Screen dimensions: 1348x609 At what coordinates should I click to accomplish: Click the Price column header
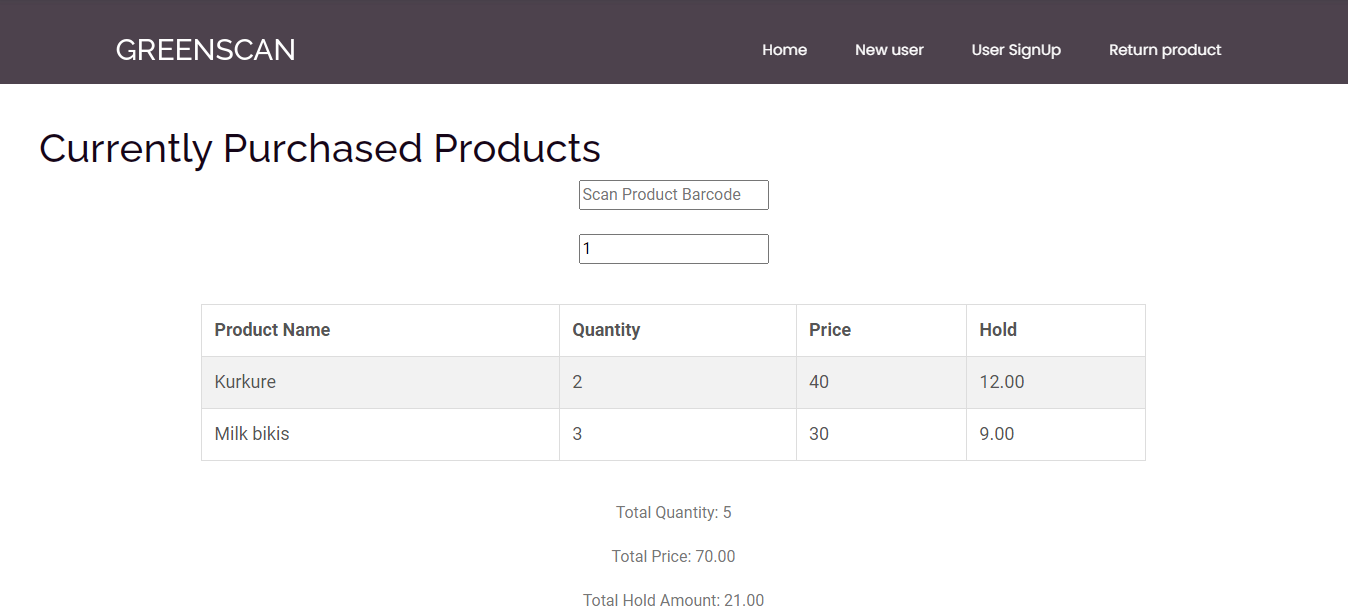pyautogui.click(x=830, y=330)
